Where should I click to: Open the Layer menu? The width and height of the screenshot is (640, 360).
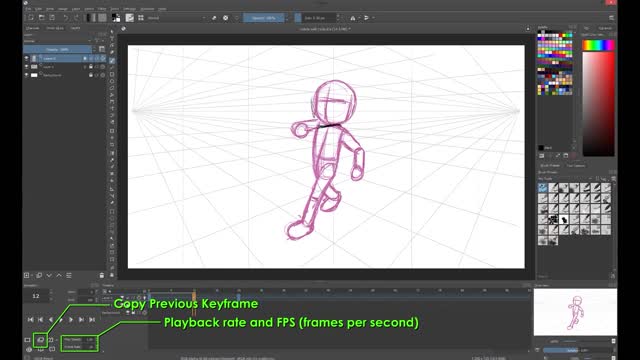click(76, 9)
